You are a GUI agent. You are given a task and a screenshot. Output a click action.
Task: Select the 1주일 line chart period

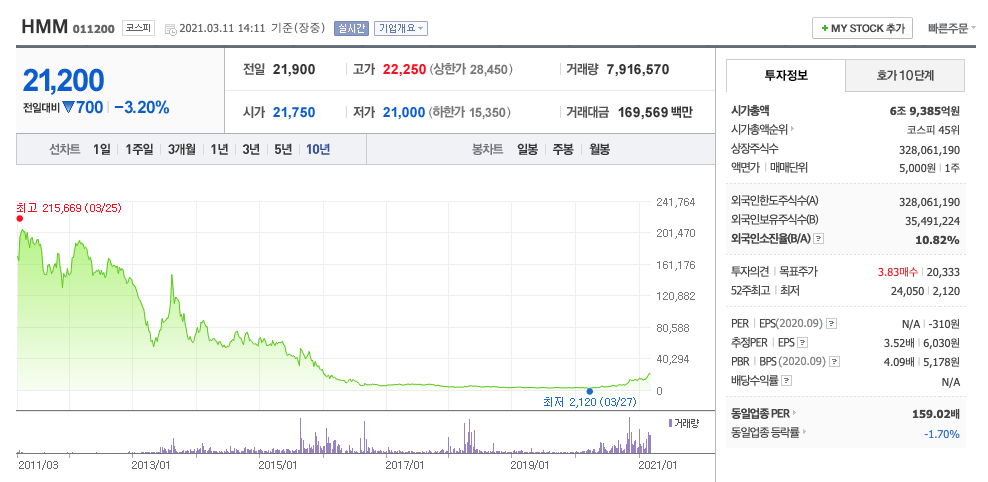(x=139, y=149)
